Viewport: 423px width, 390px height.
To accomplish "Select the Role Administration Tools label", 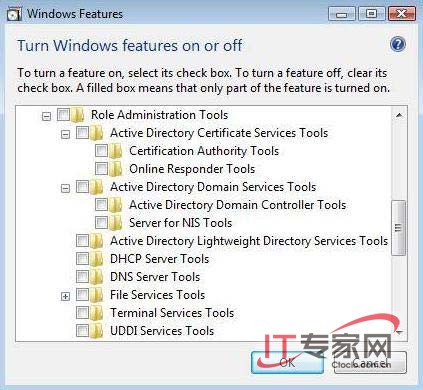I will click(160, 115).
